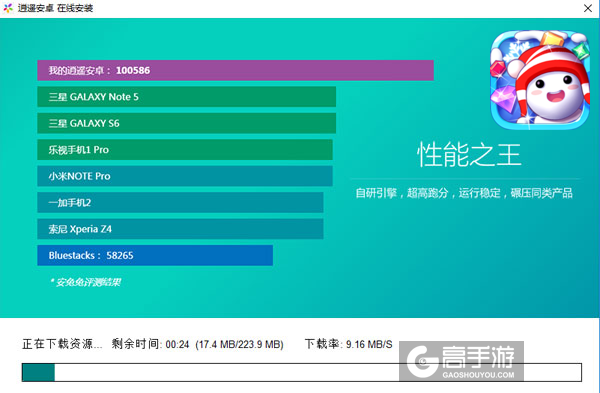Select the 乐视手机1 Pro bar

(x=185, y=150)
